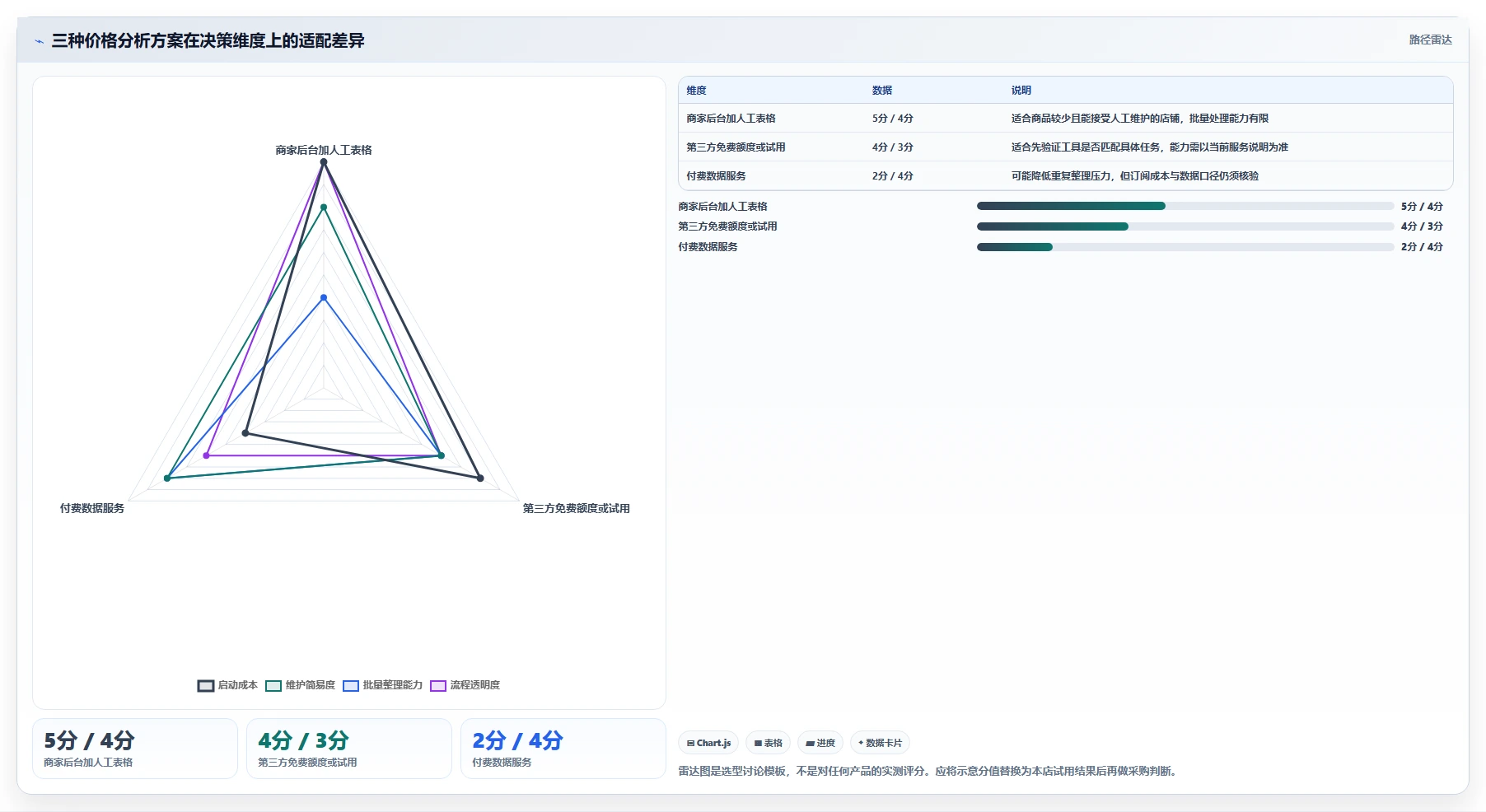The image size is (1486, 812).
Task: Click the 5分 / 4分 table data cell
Action: point(893,119)
